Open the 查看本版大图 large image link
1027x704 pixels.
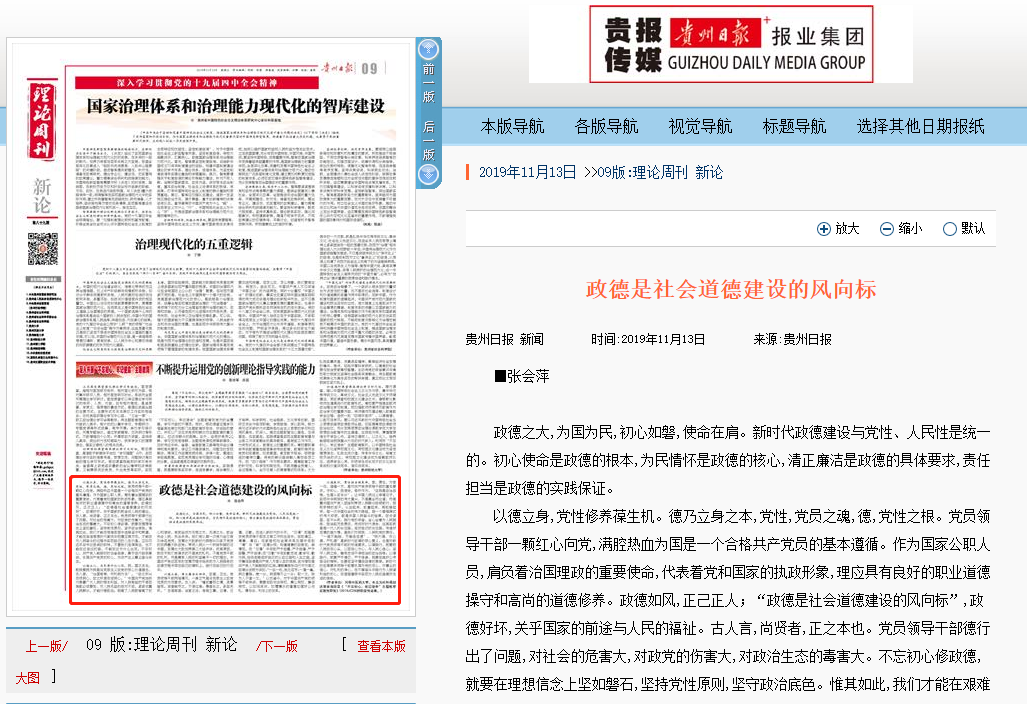coord(381,646)
